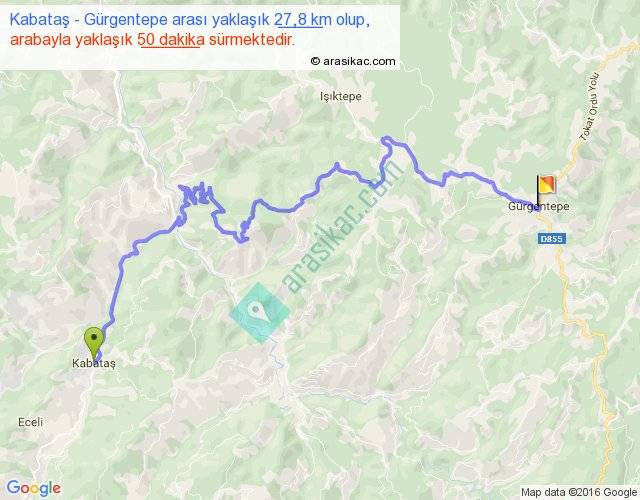Click the blue Kabataş - Gürgentepe heading text
Viewport: 640px width, 500px height.
coord(189,19)
